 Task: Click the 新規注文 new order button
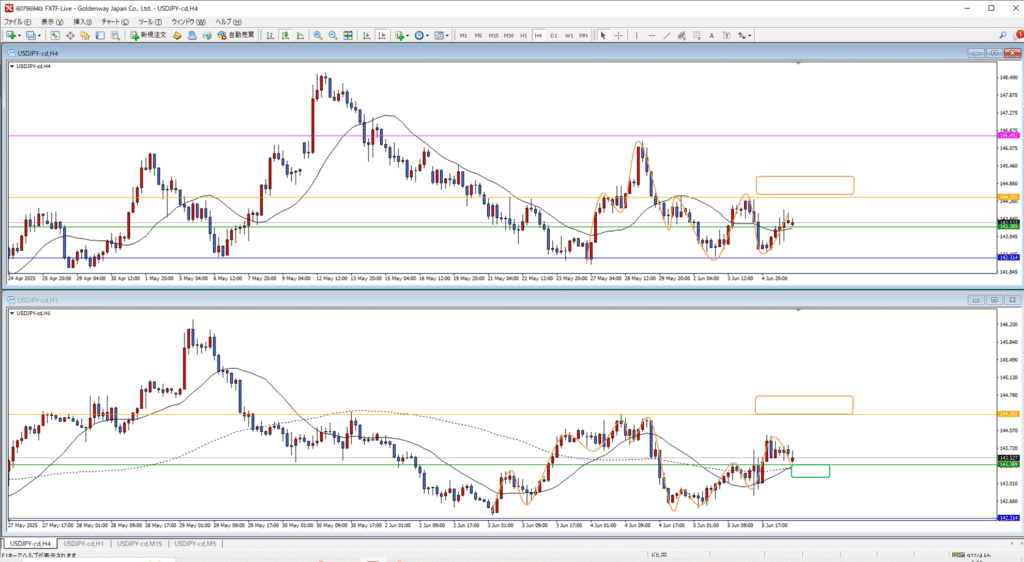pyautogui.click(x=148, y=35)
